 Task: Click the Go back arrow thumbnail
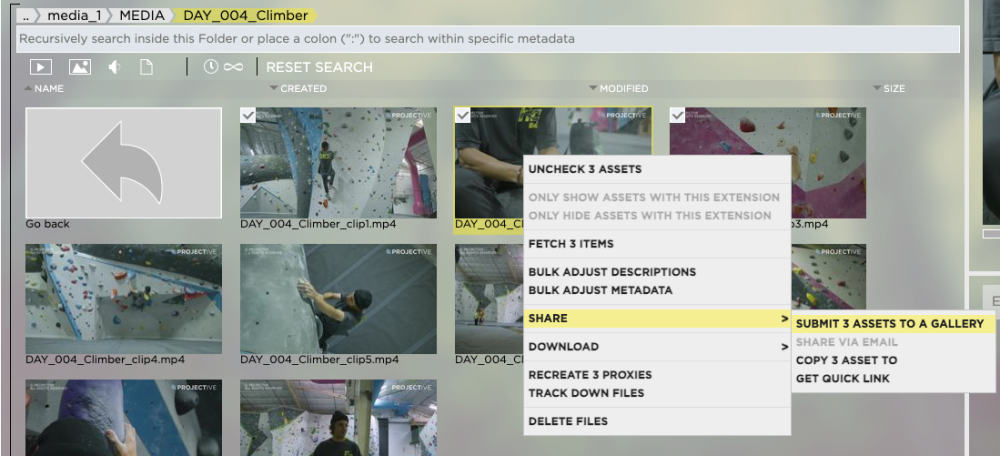(x=124, y=163)
